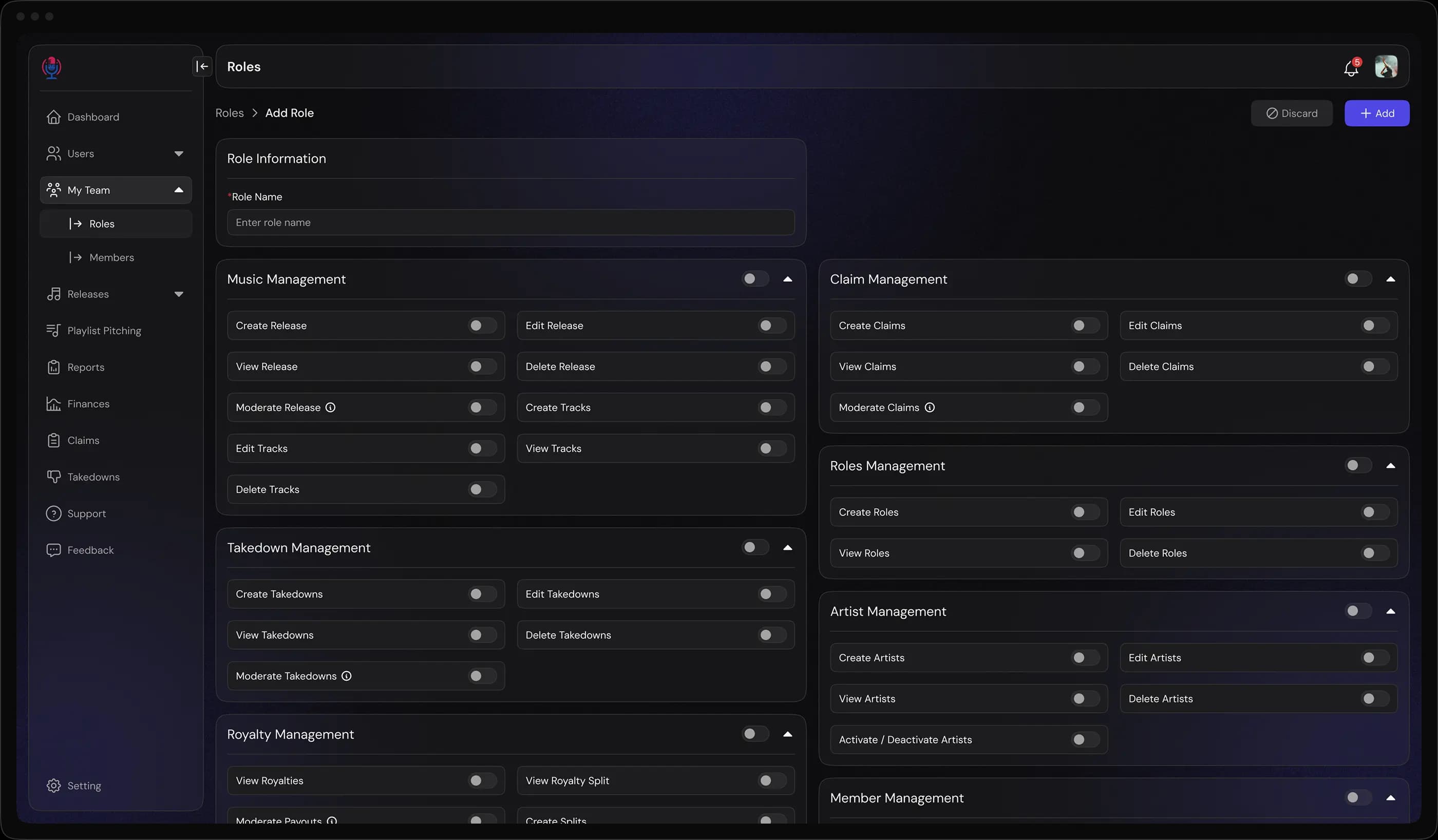Click the Feedback chat bubble icon
The height and width of the screenshot is (840, 1438).
click(53, 549)
